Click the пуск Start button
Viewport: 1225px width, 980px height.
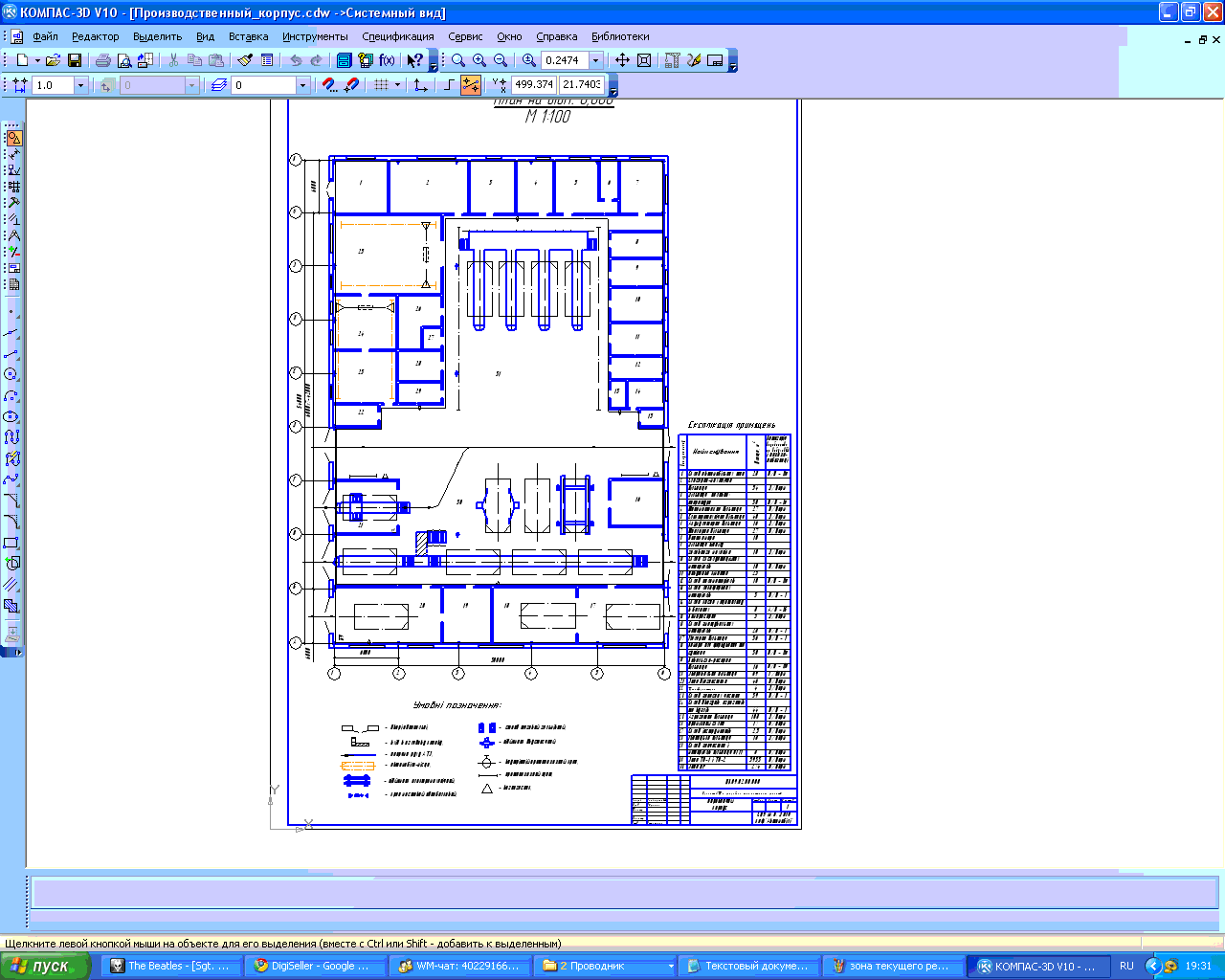(45, 966)
